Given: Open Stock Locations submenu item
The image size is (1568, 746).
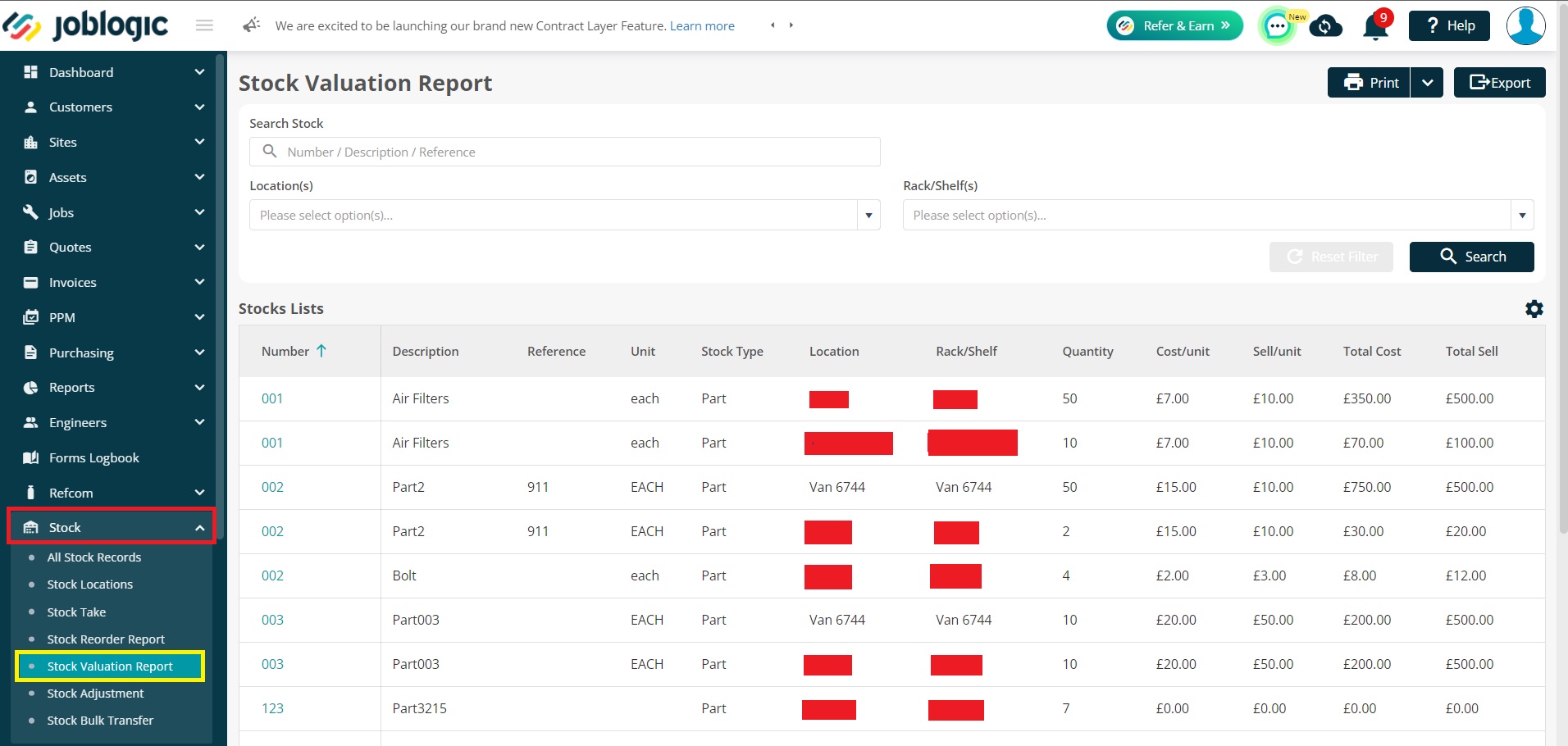Looking at the screenshot, I should (x=90, y=585).
